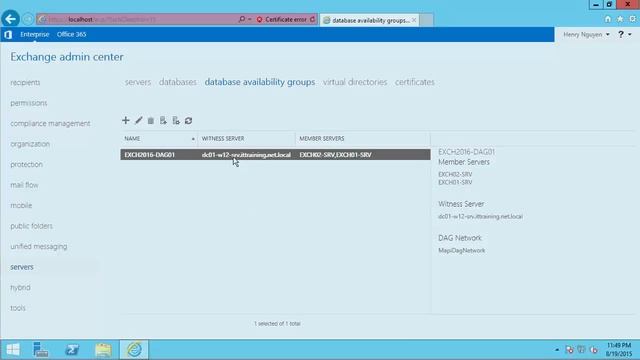The image size is (640, 360).
Task: Open manage DAG membership icon
Action: (x=163, y=120)
